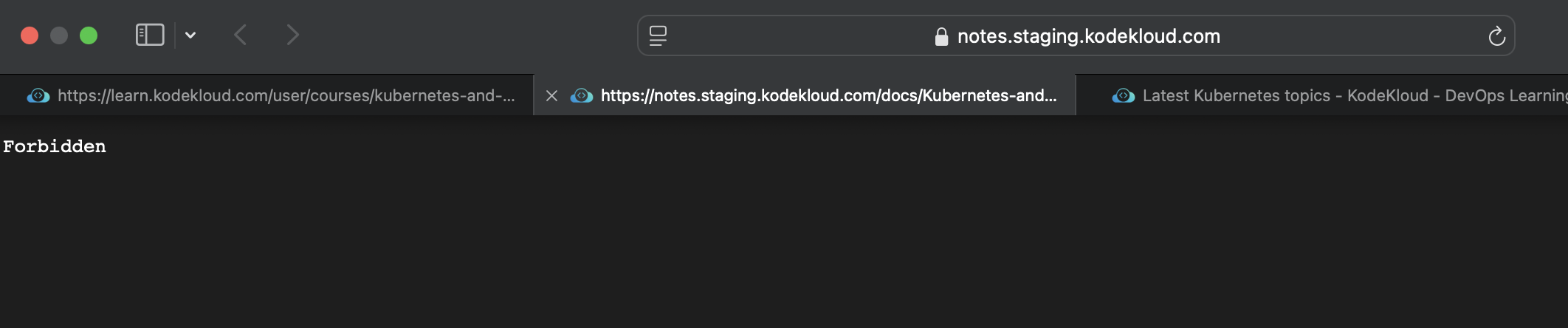Switch to the learn.kodekloud.com courses tab

tap(286, 95)
